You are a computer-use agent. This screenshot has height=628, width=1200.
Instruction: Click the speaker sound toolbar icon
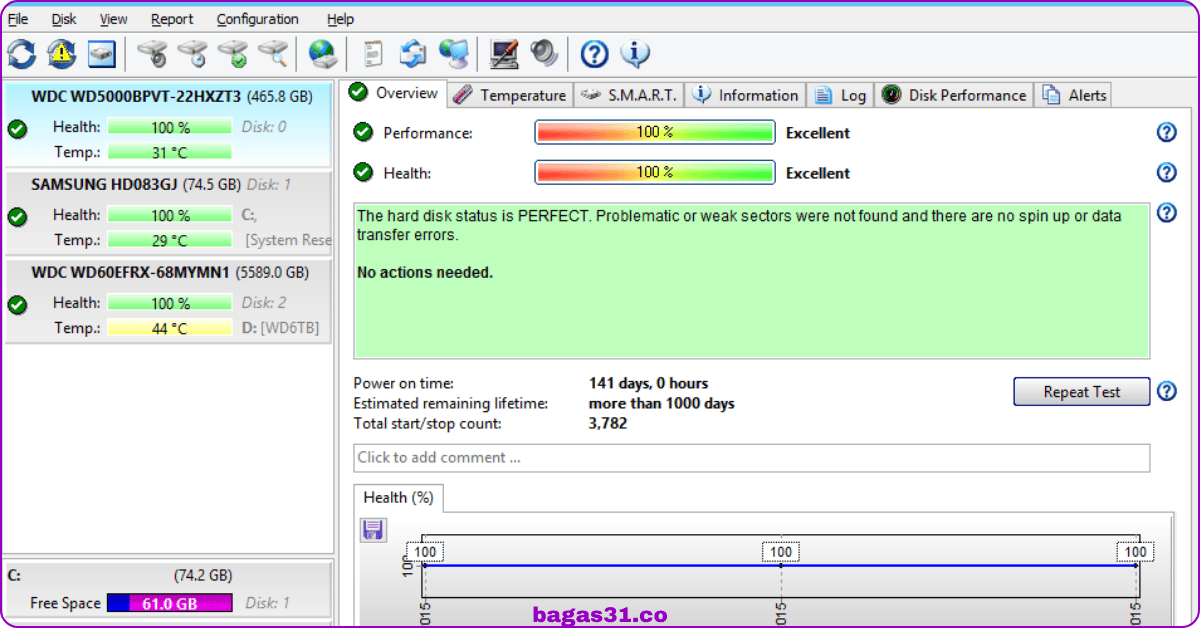(x=544, y=53)
